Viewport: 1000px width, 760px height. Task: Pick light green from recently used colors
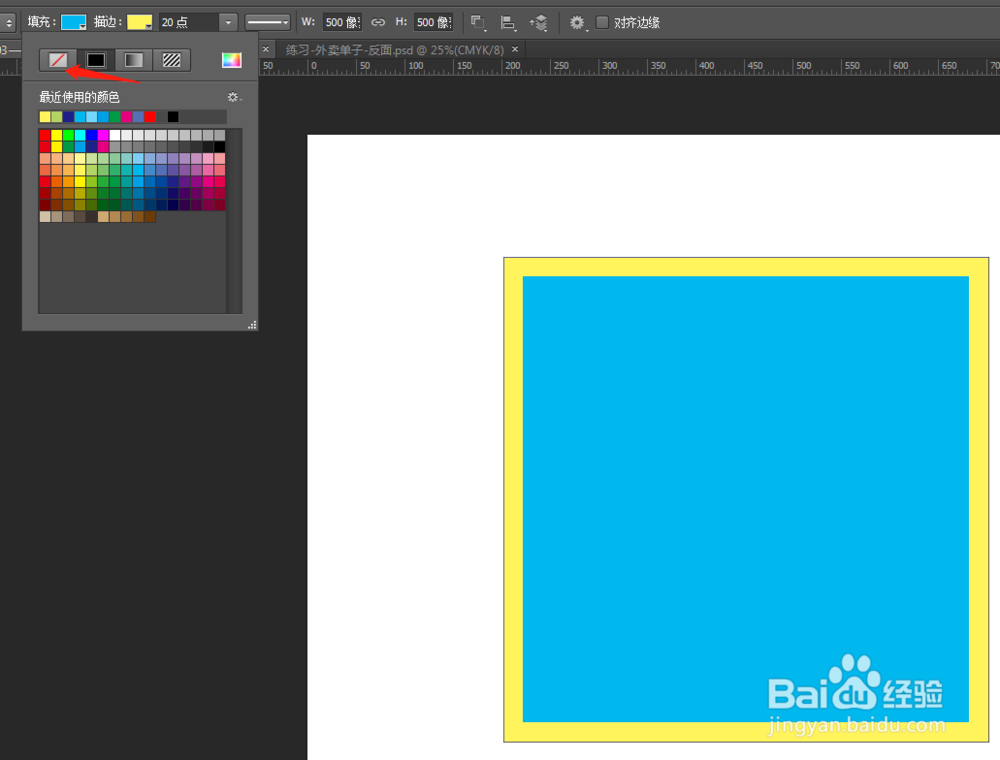tap(57, 117)
